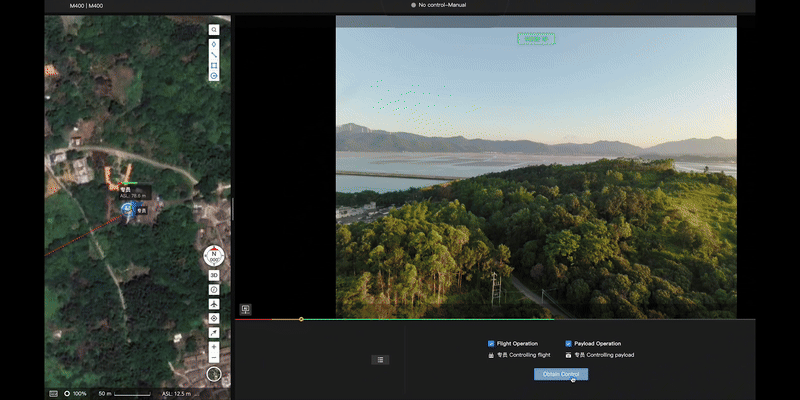Screen dimensions: 800x400
Task: Zoom out on the map
Action: click(x=214, y=358)
